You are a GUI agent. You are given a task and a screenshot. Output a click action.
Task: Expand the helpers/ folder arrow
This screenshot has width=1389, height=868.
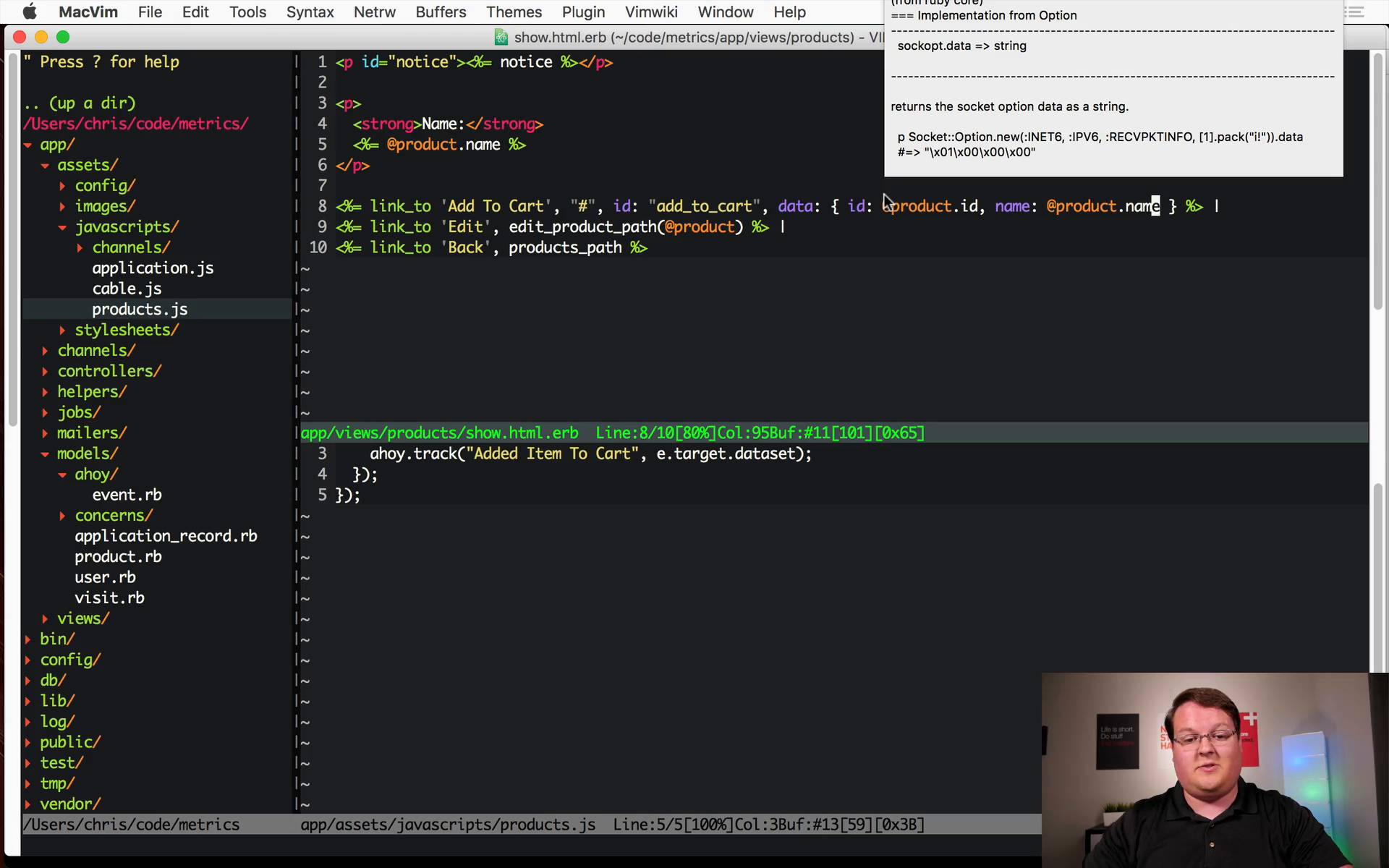45,392
